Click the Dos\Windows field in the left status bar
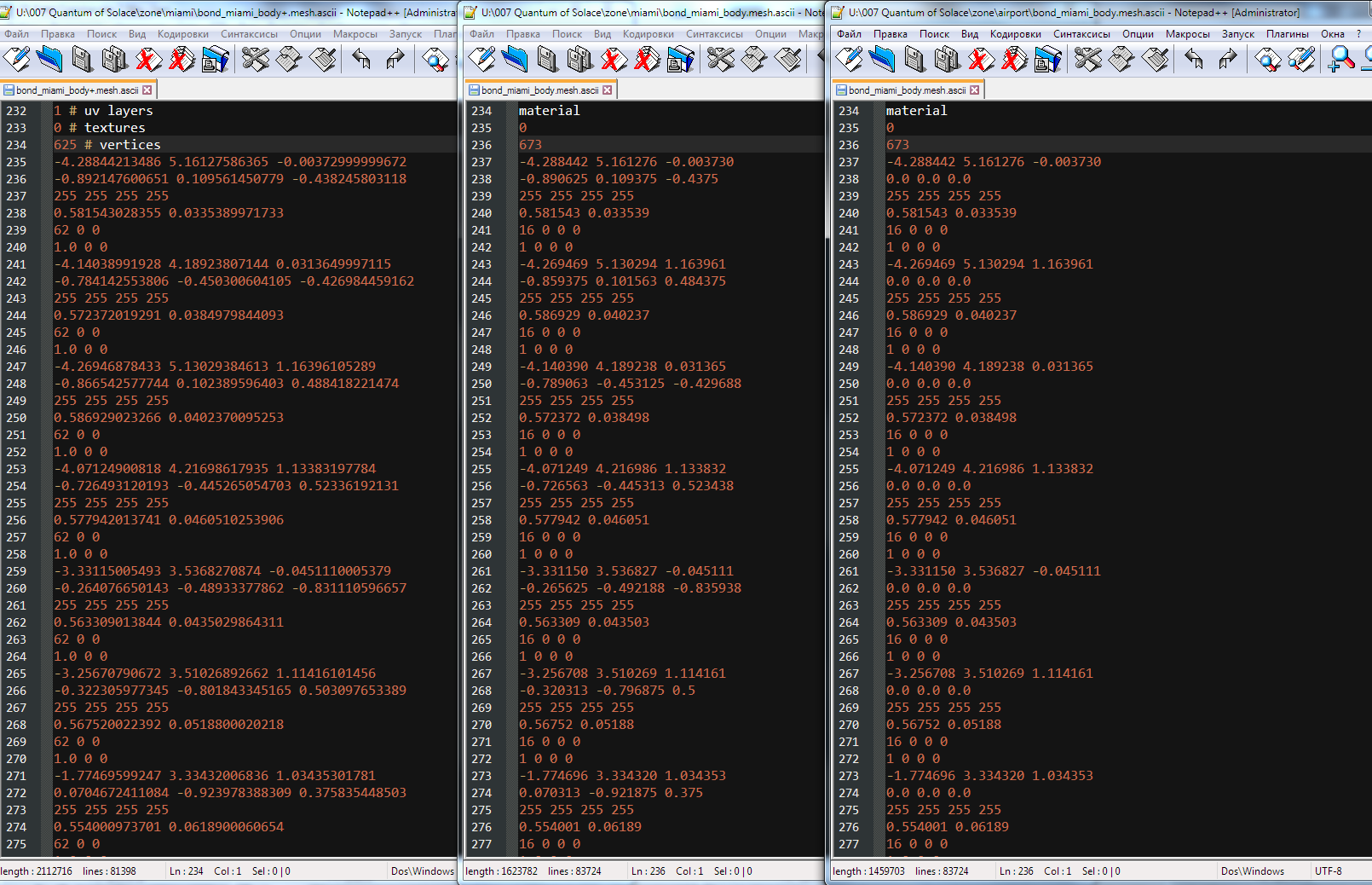 pyautogui.click(x=422, y=871)
